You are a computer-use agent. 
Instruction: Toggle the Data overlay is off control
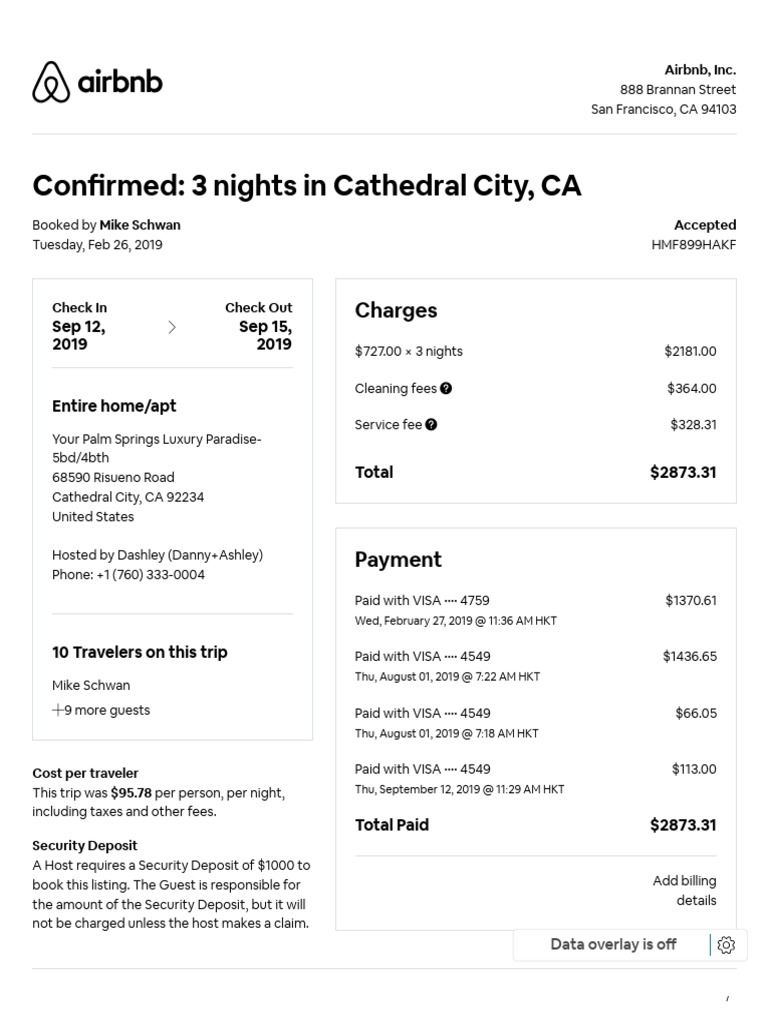click(x=613, y=945)
